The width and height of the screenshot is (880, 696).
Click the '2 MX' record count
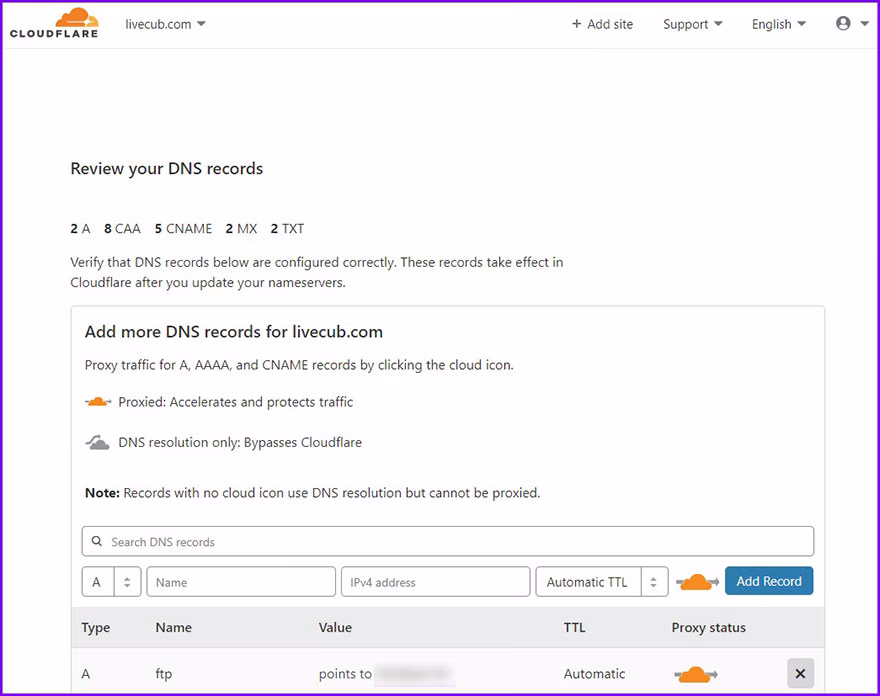[241, 228]
